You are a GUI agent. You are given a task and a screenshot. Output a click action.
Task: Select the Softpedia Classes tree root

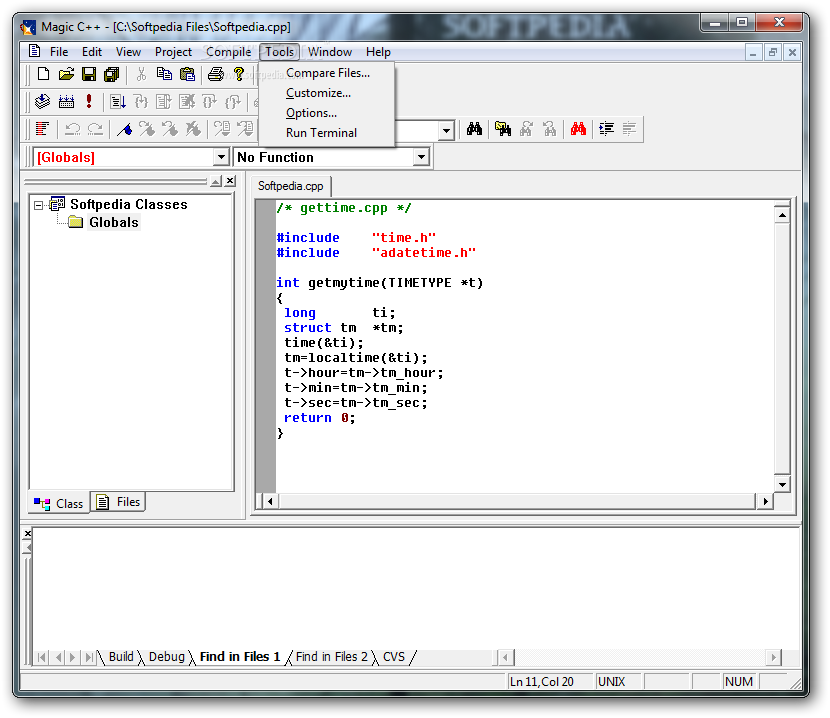[129, 204]
